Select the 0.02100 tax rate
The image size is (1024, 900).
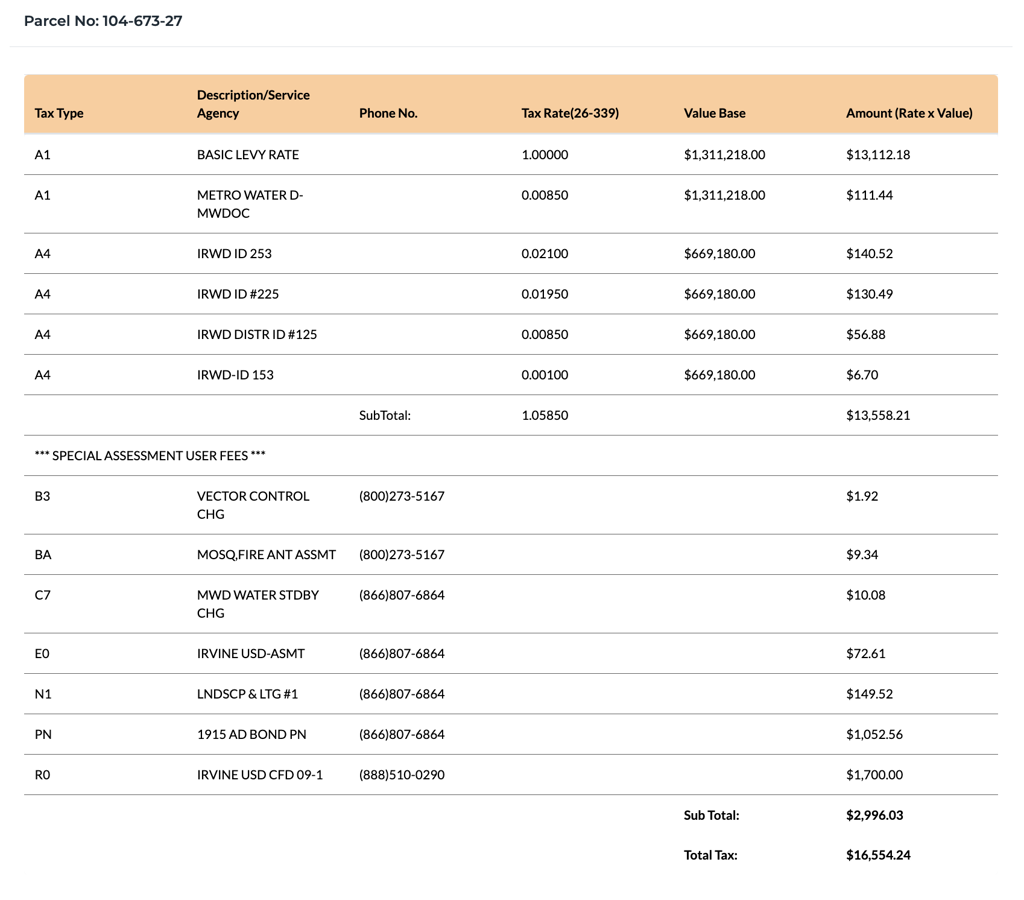coord(545,253)
